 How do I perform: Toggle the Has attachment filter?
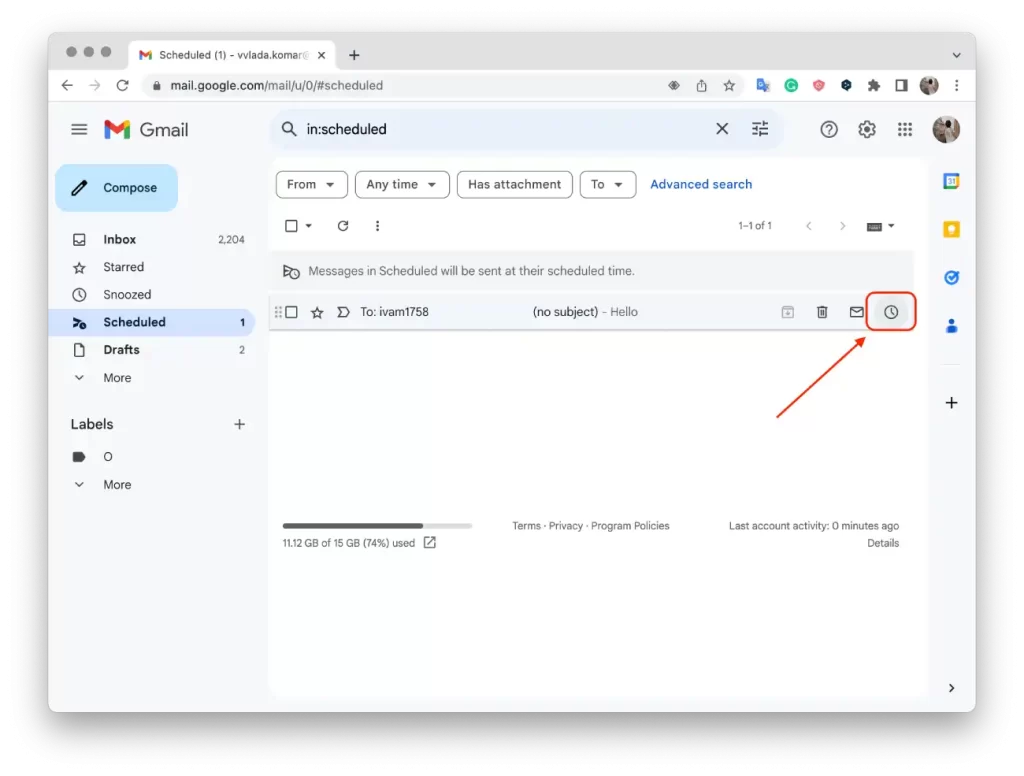[x=515, y=185]
